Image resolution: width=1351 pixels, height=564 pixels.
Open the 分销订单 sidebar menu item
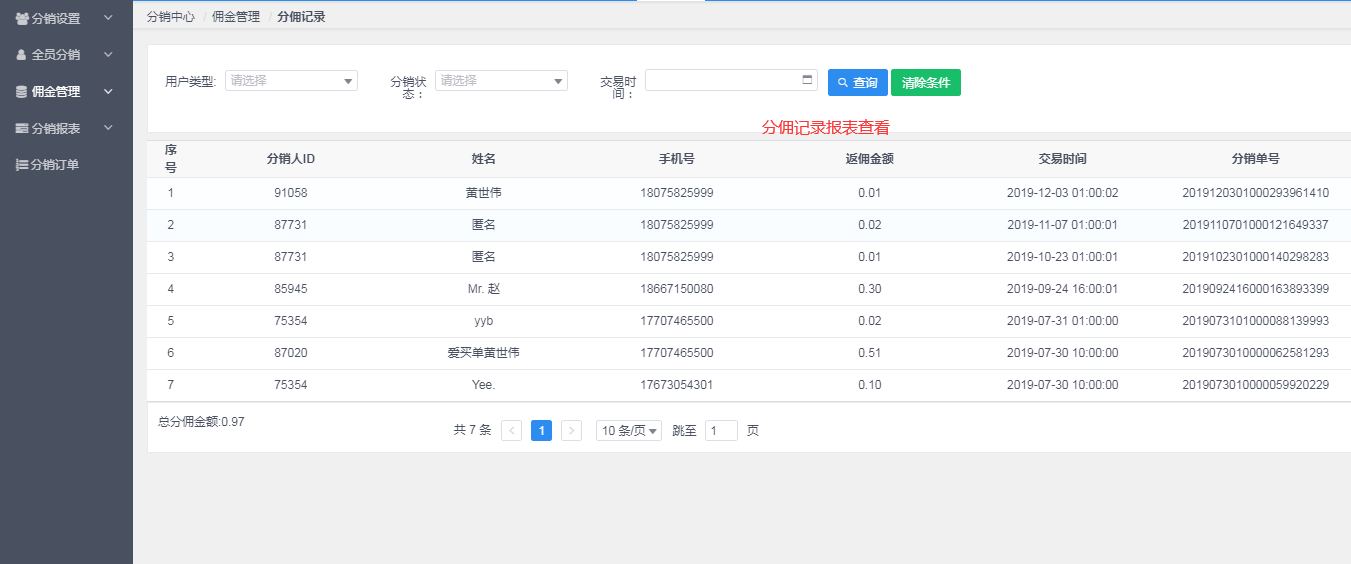click(x=55, y=165)
